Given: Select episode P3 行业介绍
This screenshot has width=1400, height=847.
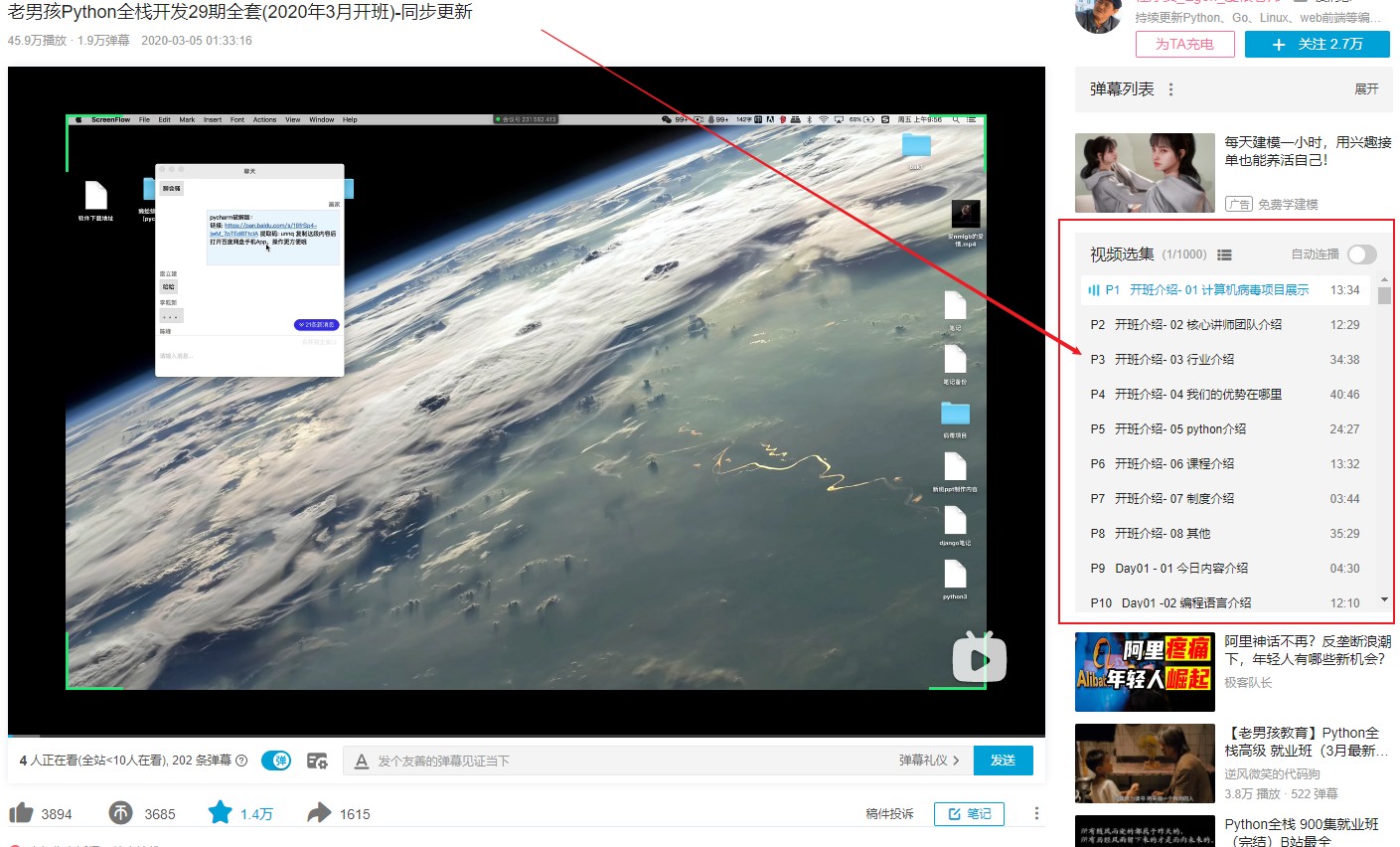Looking at the screenshot, I should click(x=1225, y=360).
